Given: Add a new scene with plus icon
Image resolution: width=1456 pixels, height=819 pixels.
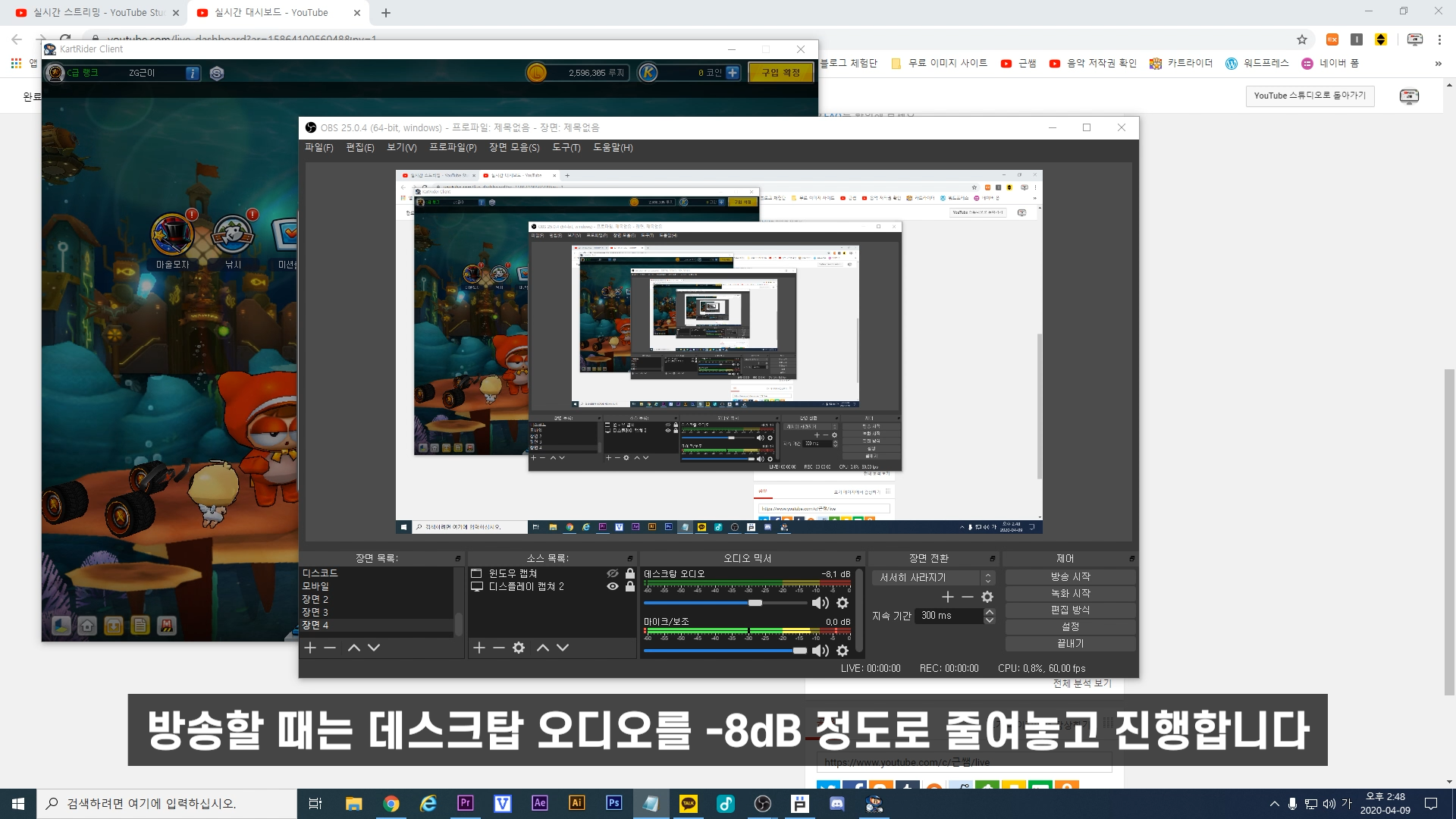Looking at the screenshot, I should [309, 648].
